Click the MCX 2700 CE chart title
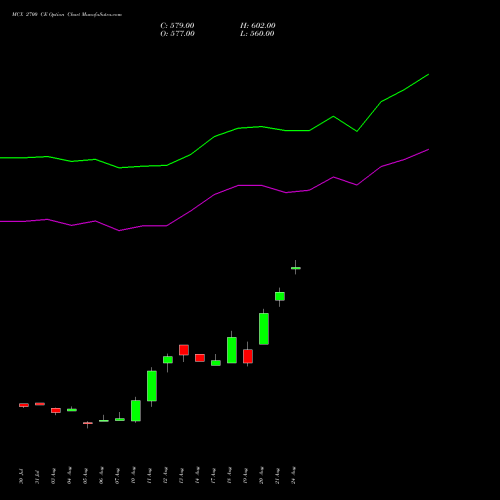Viewport: 500px width, 500px height. tap(67, 15)
